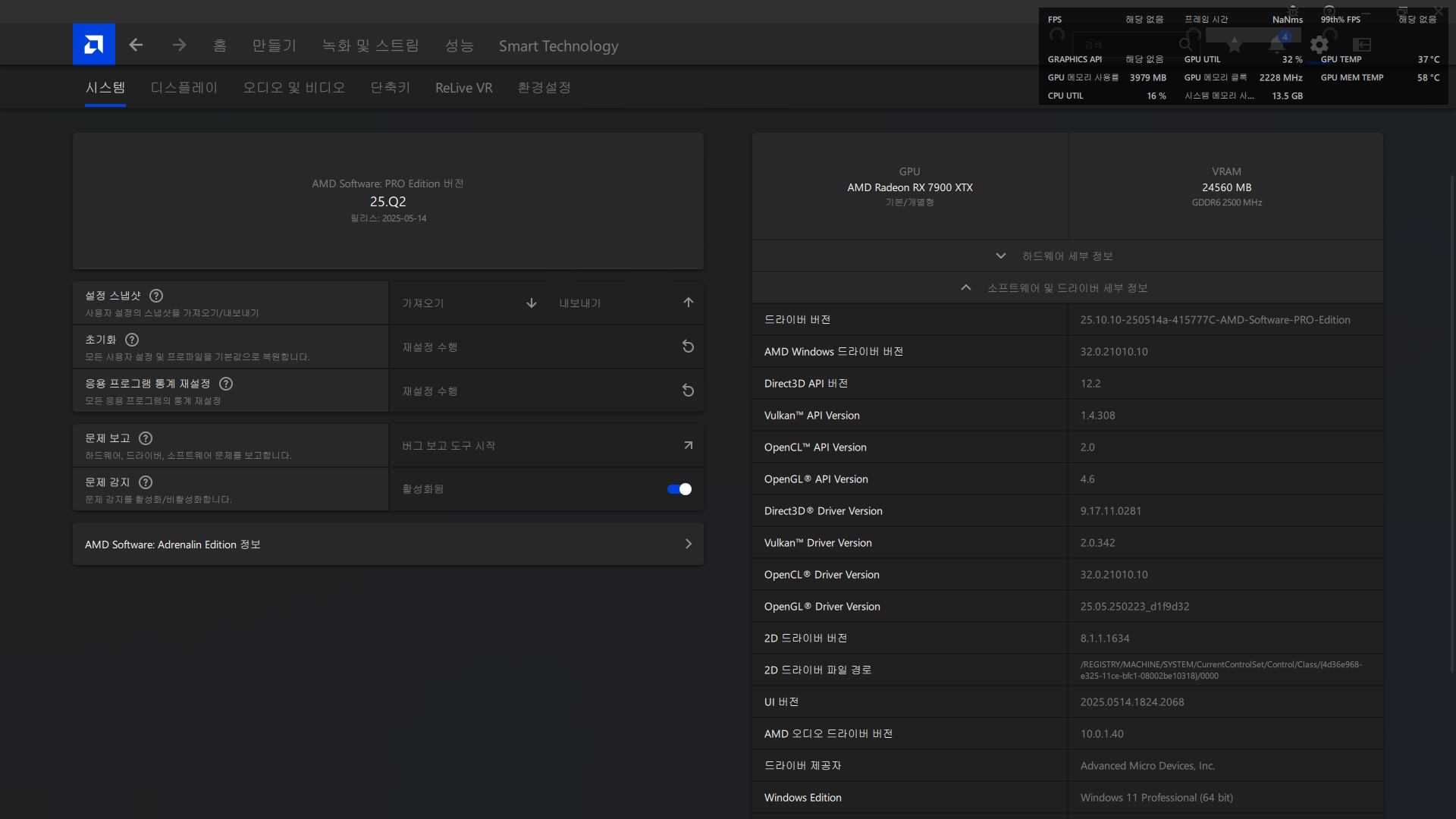Click the reset icon in the 초기화 row
Viewport: 1456px width, 819px height.
pyautogui.click(x=689, y=347)
